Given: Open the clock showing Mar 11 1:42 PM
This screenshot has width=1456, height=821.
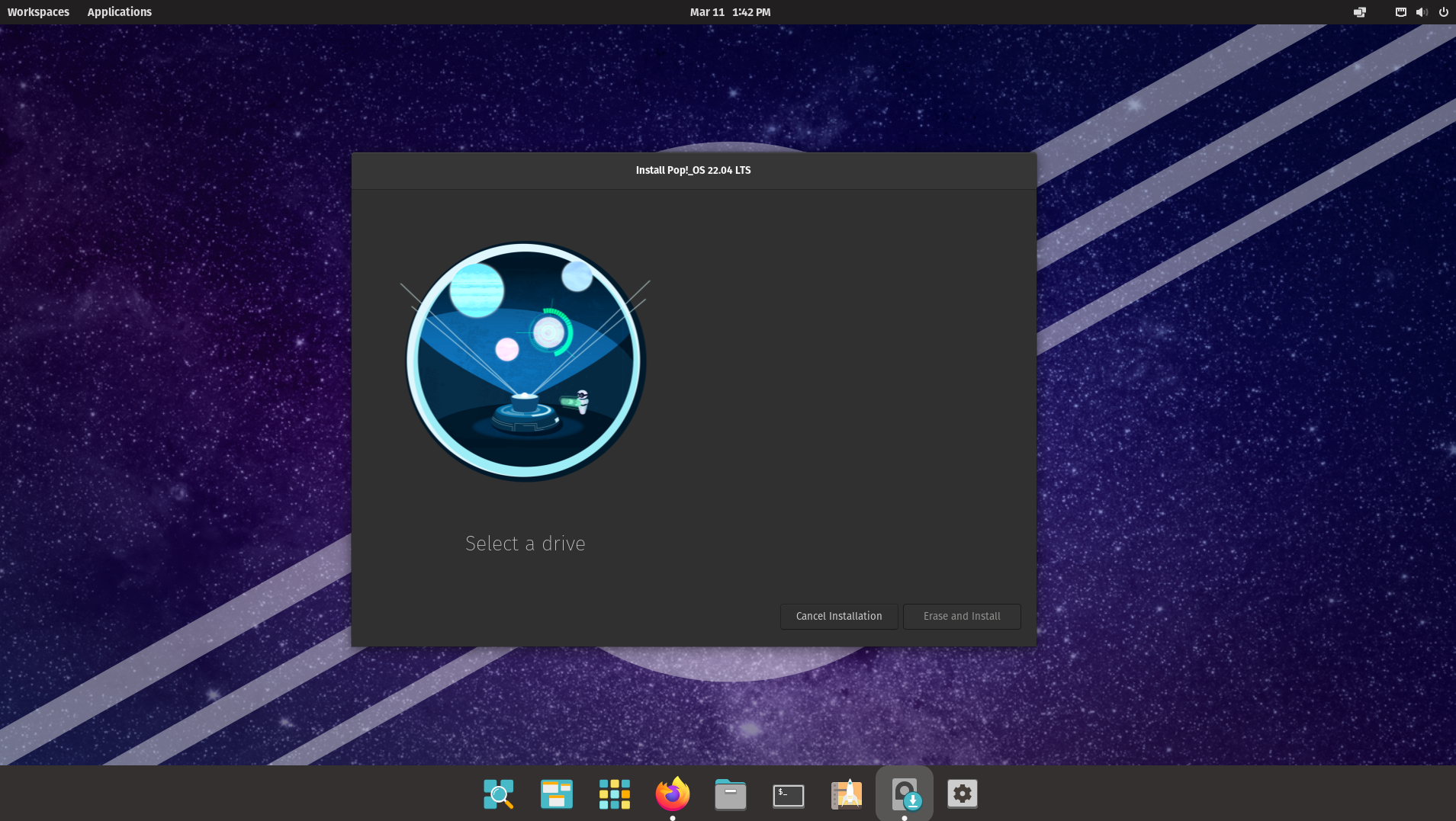Looking at the screenshot, I should click(730, 12).
